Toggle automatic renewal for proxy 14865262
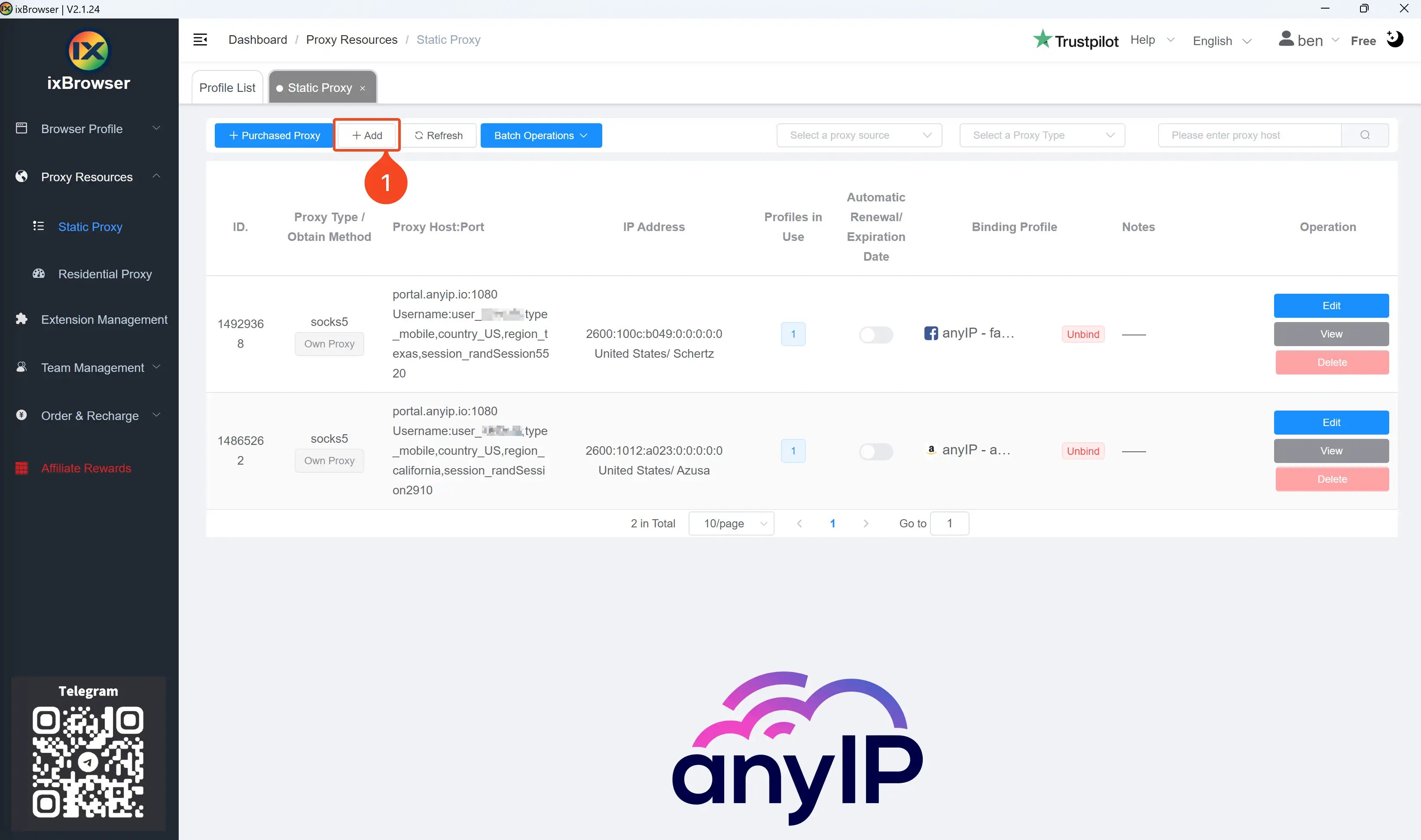 click(876, 451)
